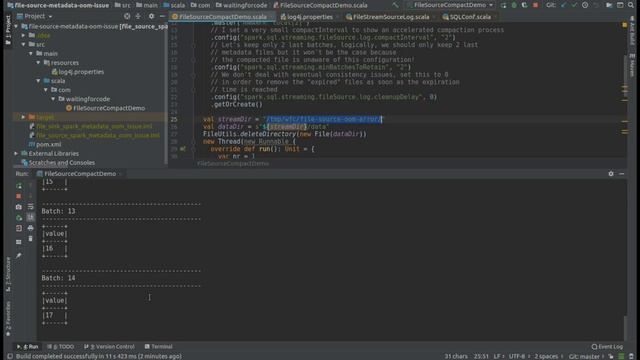Switch to FileSourceCompactDemo.scala editor tab
This screenshot has height=360, width=640.
pos(220,17)
